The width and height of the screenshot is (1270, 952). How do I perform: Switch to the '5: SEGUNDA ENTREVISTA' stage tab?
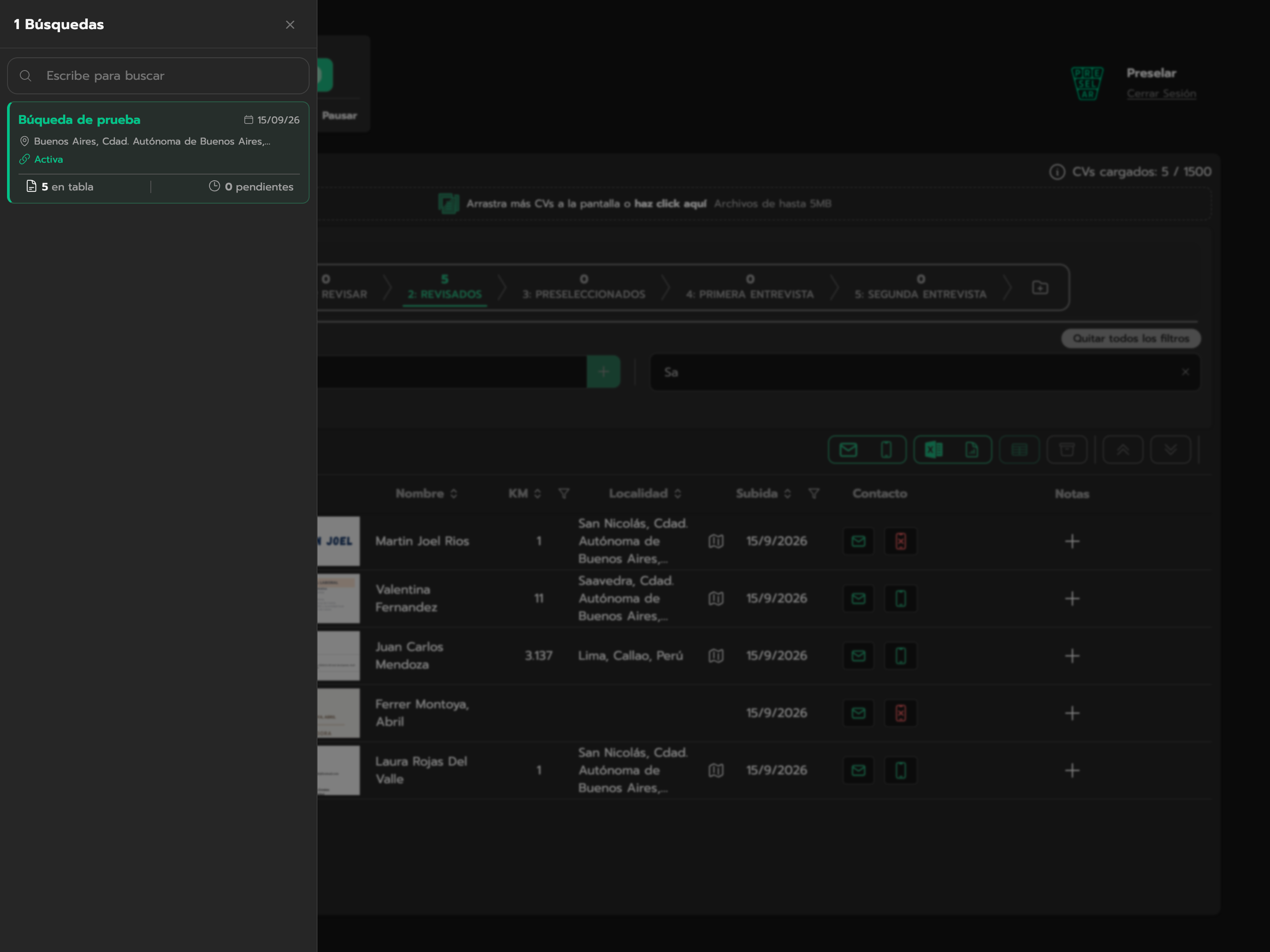pos(920,287)
